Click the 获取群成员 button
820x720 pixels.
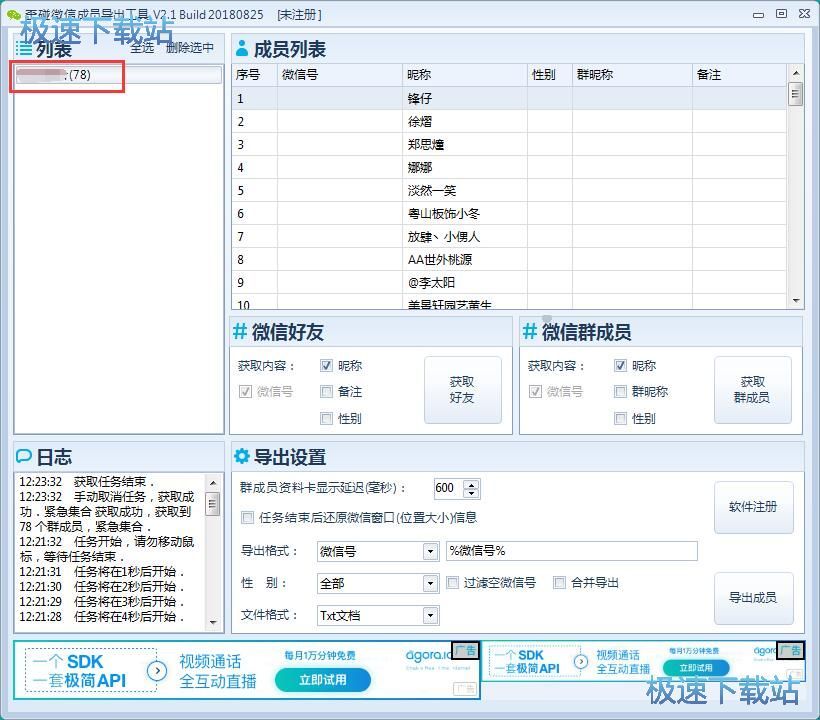click(x=753, y=390)
